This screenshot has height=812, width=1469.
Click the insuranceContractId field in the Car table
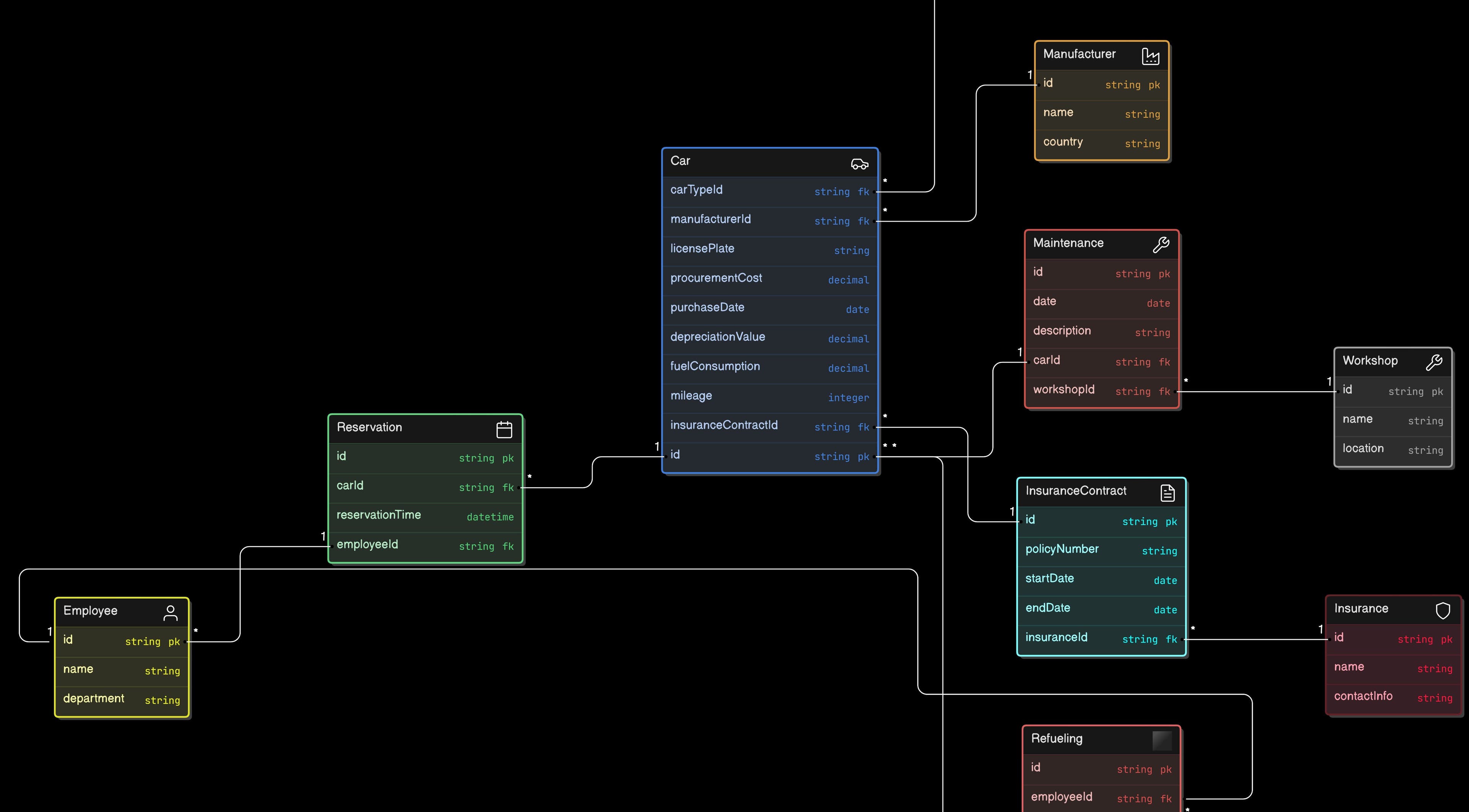tap(723, 425)
